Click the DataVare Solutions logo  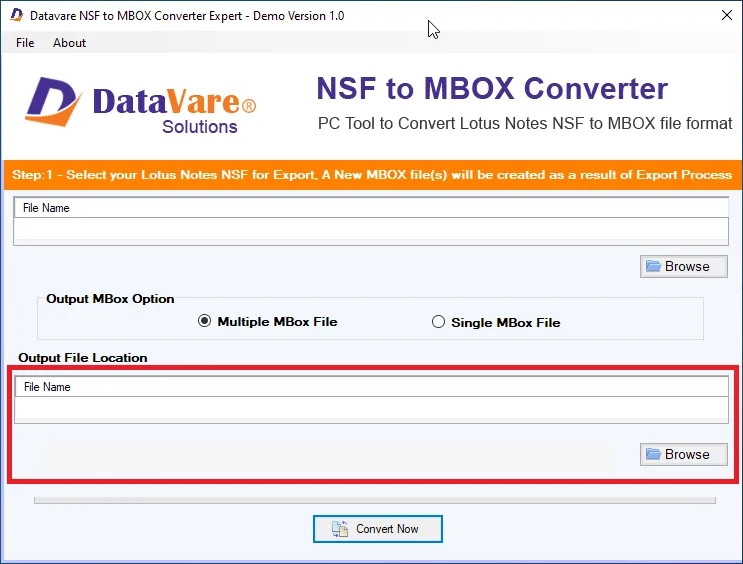pos(140,105)
